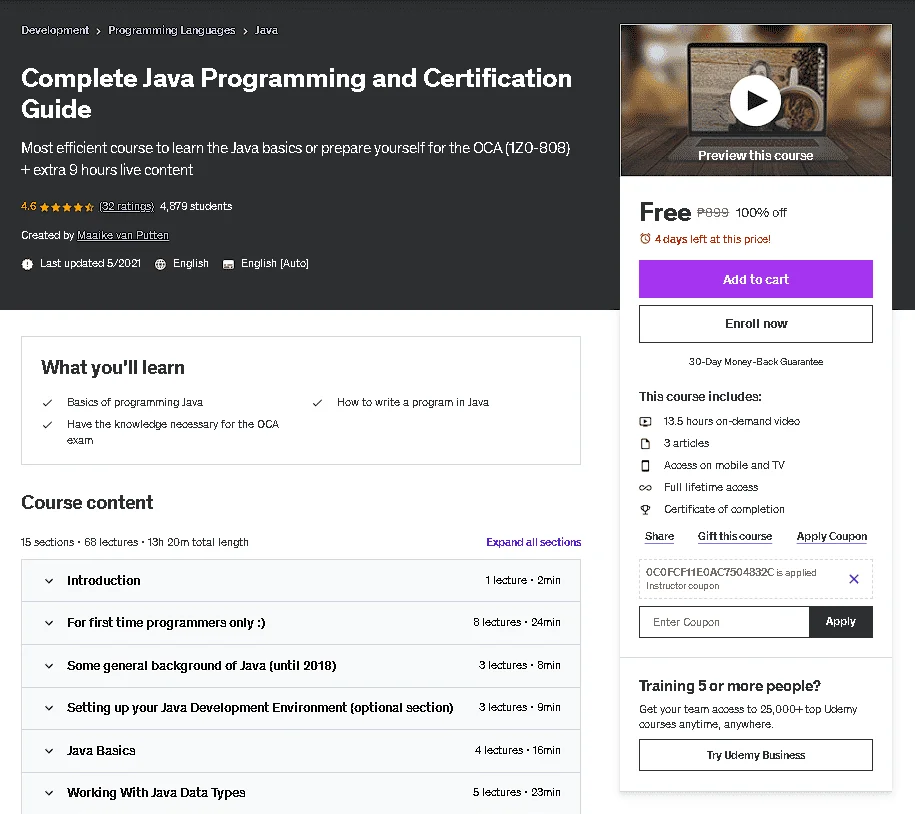The height and width of the screenshot is (814, 915).
Task: Open the Development breadcrumb
Action: [55, 30]
